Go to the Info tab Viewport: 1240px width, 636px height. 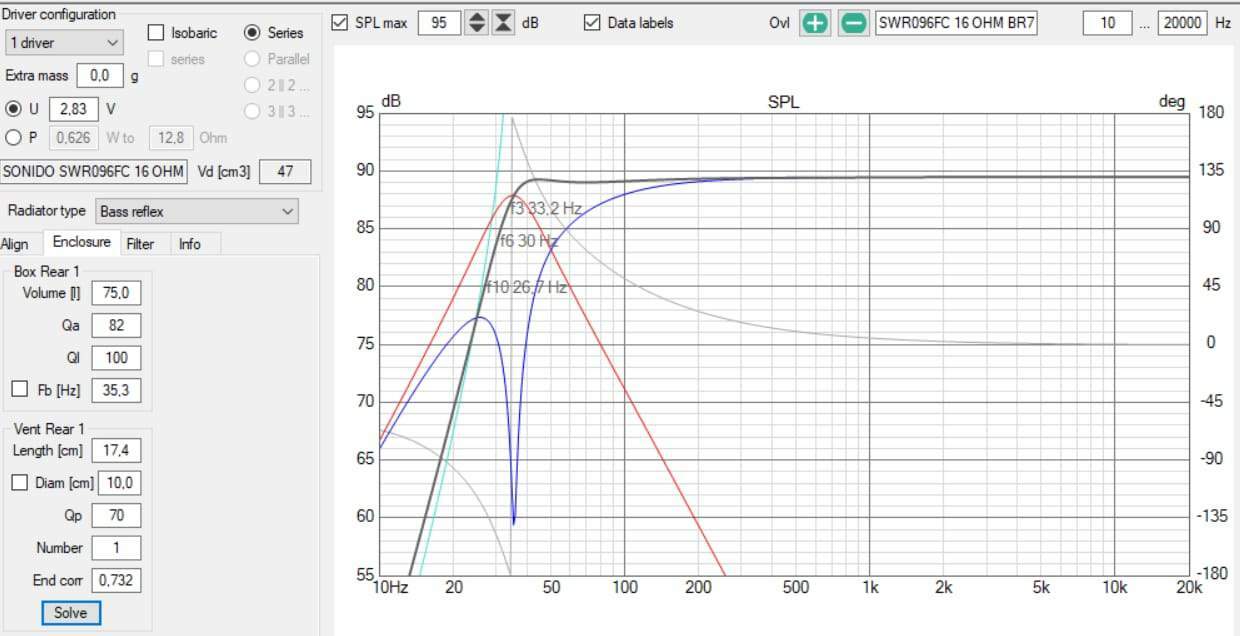(x=189, y=244)
